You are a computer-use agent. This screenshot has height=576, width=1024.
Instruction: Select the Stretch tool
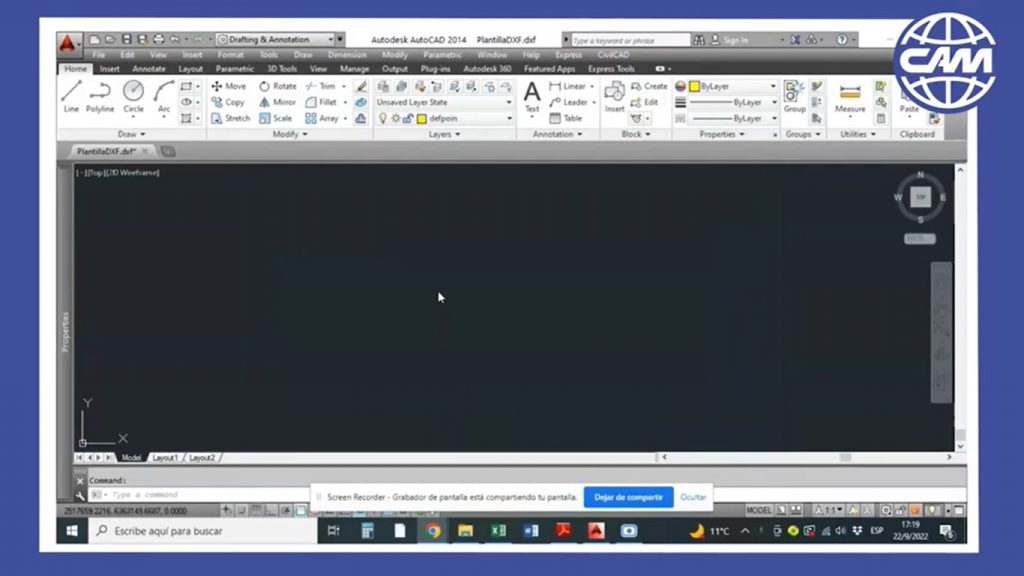231,118
